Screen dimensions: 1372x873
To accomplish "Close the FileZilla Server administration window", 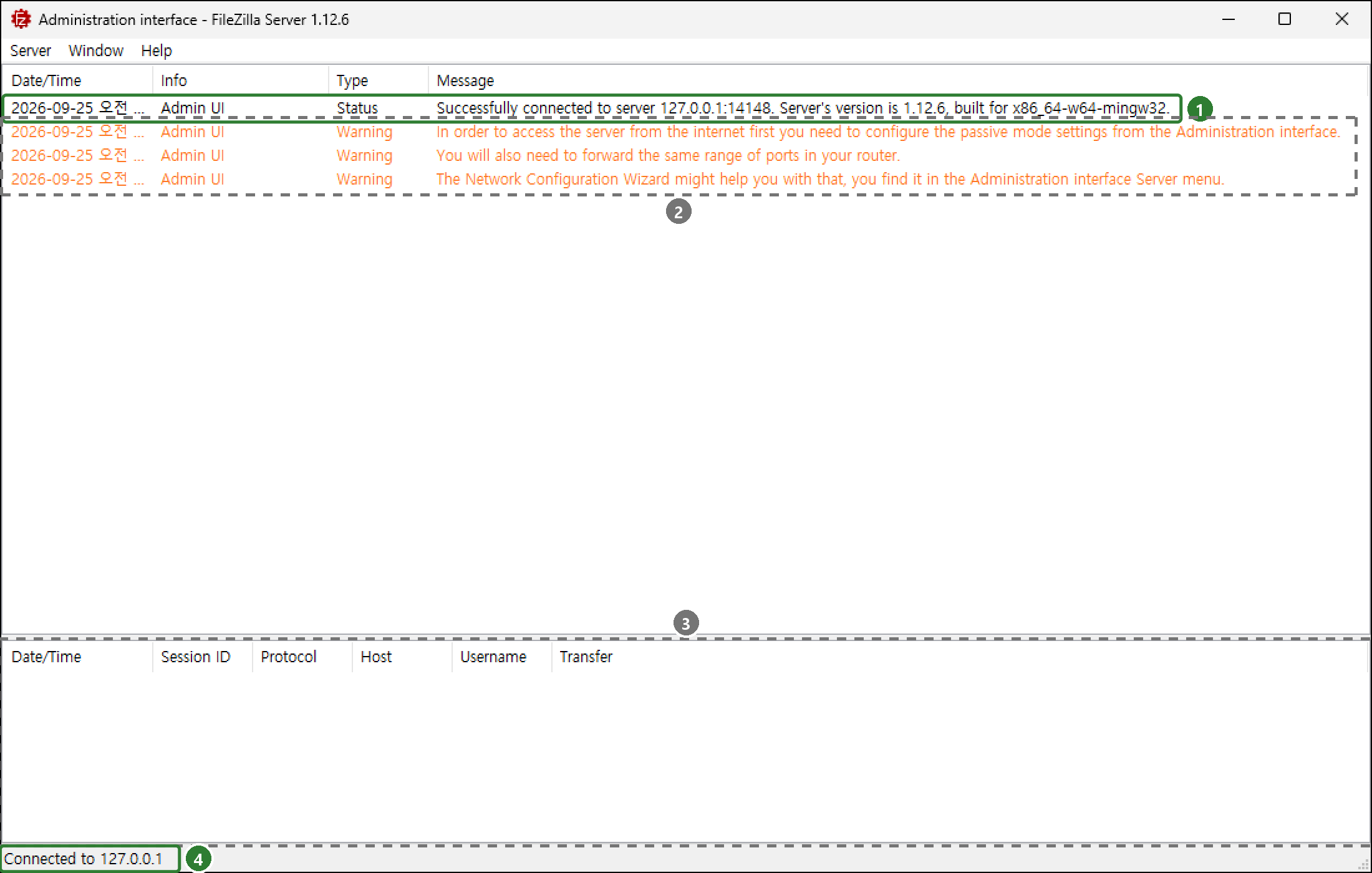I will click(1341, 19).
